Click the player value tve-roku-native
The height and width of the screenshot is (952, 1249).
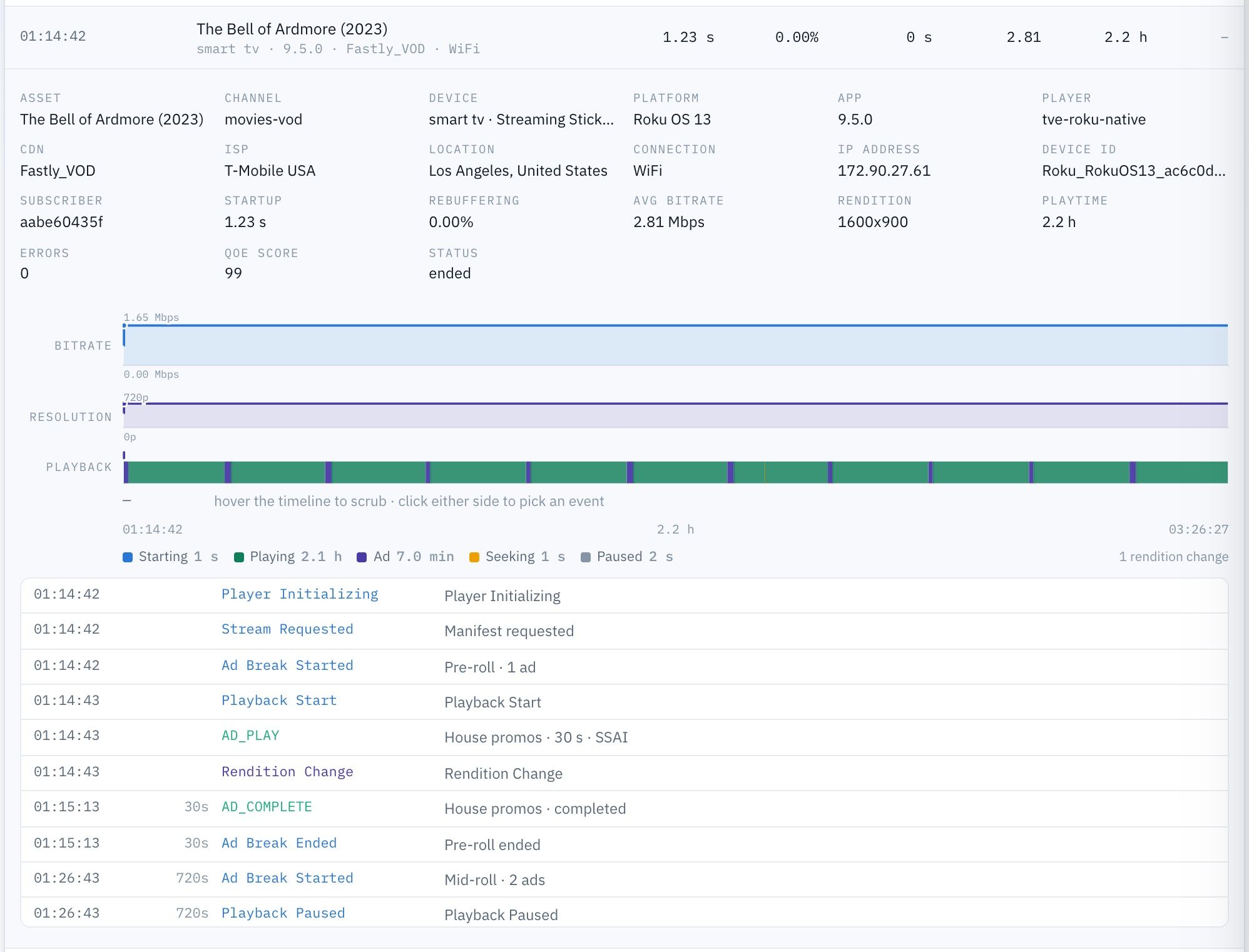pyautogui.click(x=1094, y=119)
